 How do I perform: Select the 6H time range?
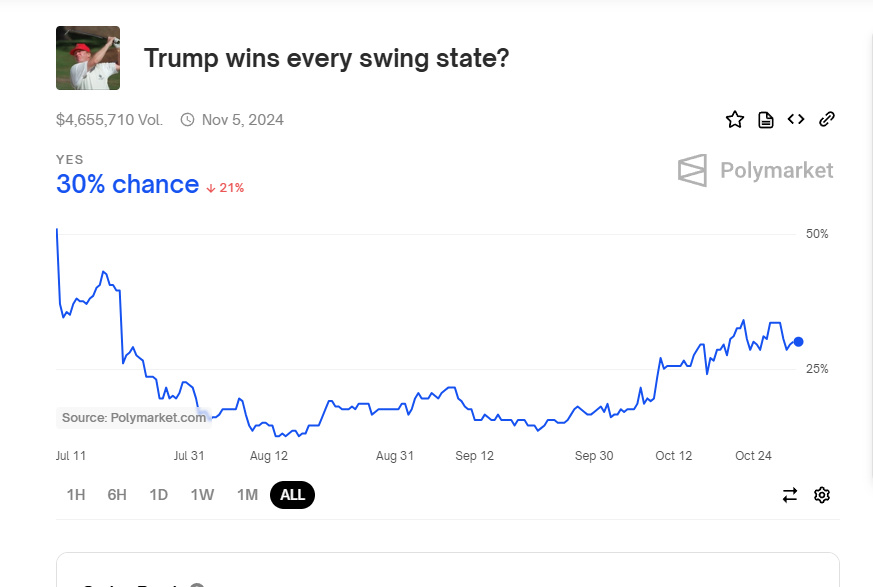click(117, 495)
